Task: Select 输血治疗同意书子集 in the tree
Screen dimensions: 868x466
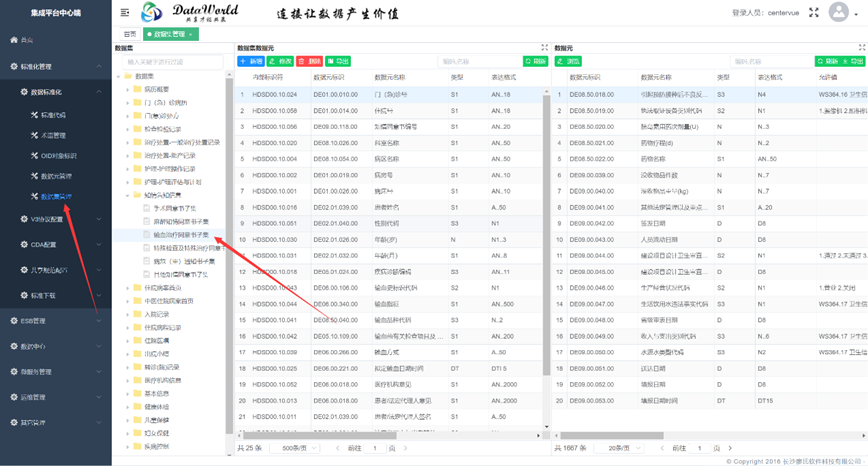Action: click(x=181, y=235)
